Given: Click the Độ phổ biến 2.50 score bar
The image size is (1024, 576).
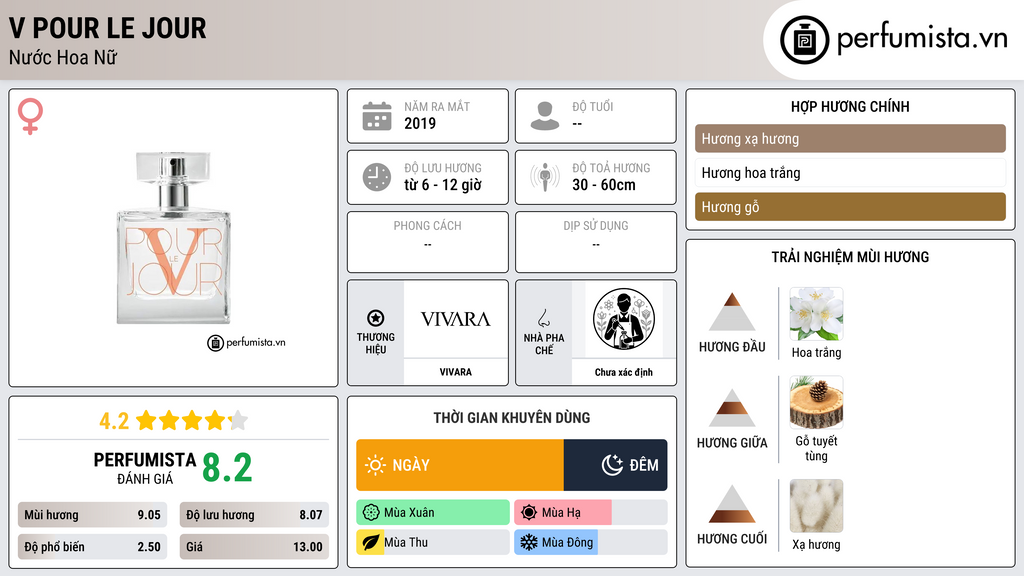Looking at the screenshot, I should click(92, 547).
